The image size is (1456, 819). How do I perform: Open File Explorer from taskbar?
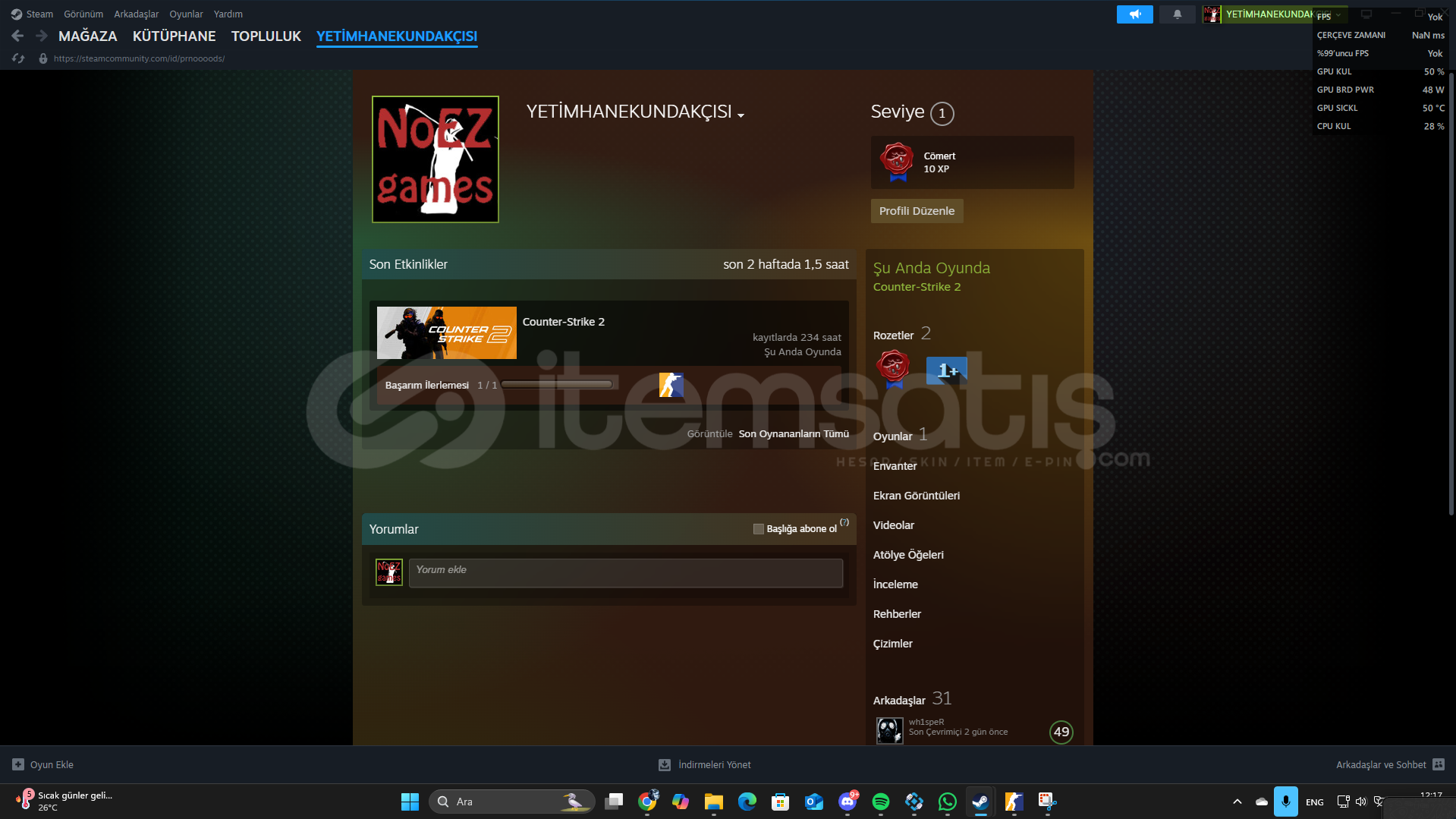pos(713,802)
